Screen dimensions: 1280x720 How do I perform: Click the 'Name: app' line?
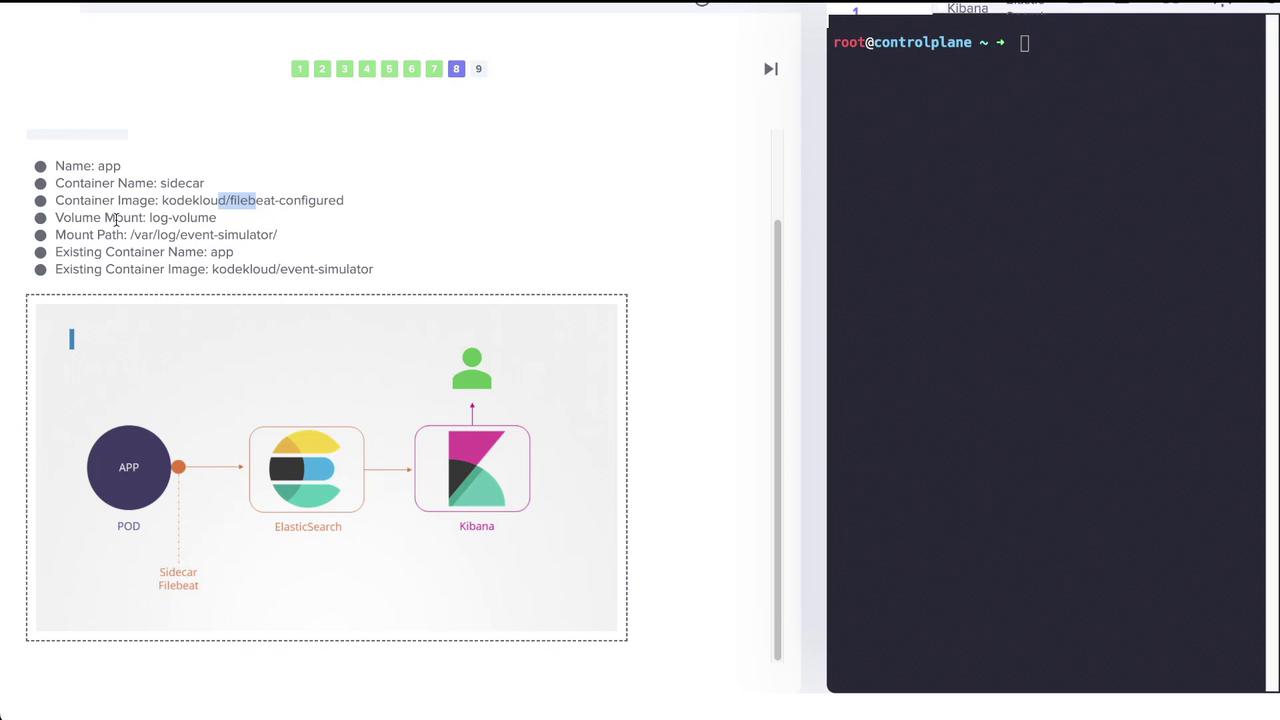[88, 166]
